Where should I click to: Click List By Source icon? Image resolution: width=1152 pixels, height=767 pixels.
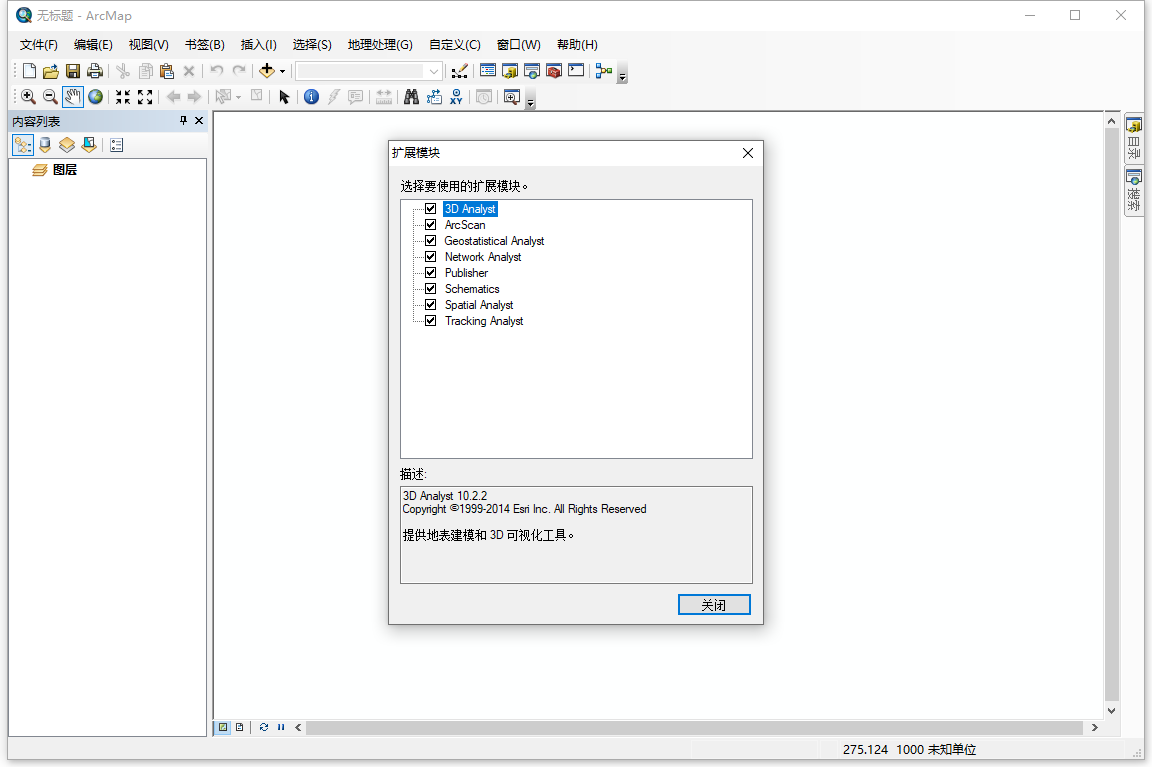click(45, 145)
